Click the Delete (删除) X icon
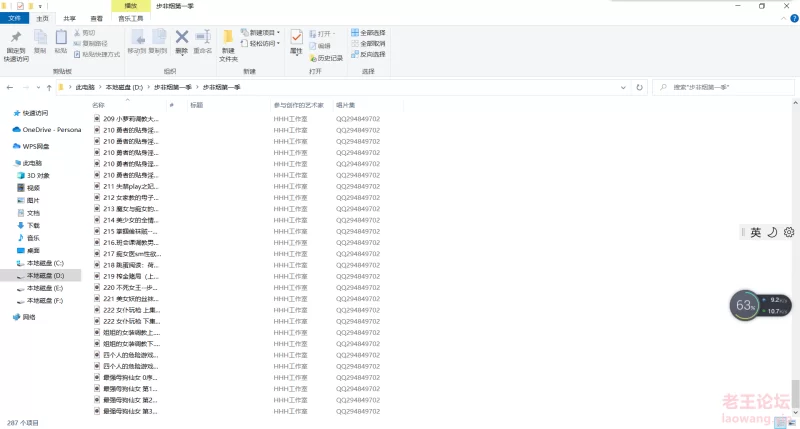The image size is (800, 429). [182, 37]
